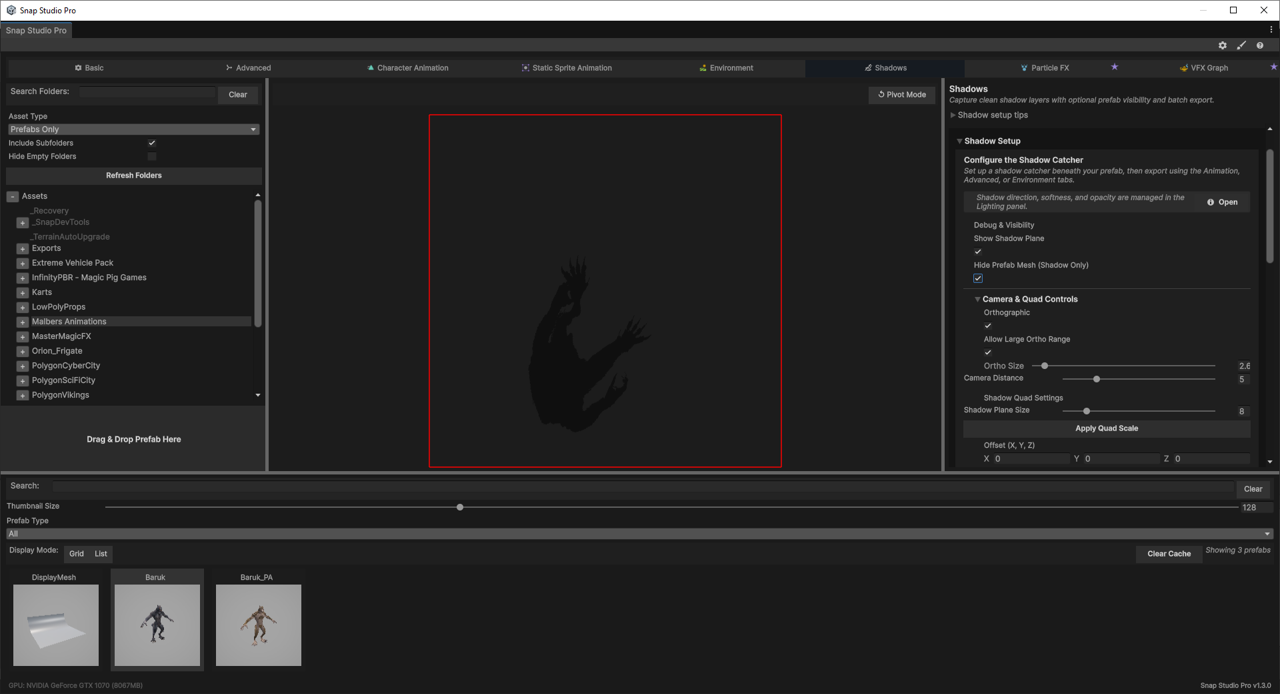Expand the Orion_Frigate folder
This screenshot has width=1280, height=694.
[22, 351]
